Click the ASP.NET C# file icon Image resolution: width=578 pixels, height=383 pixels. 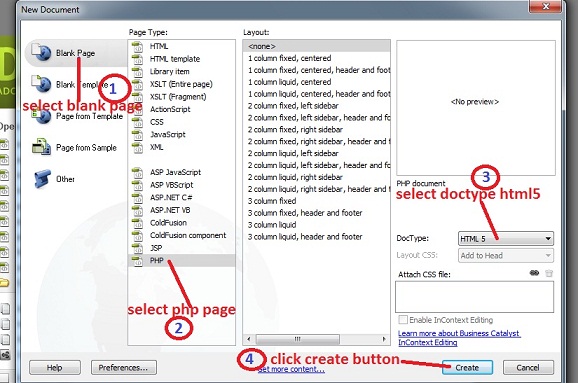(137, 198)
